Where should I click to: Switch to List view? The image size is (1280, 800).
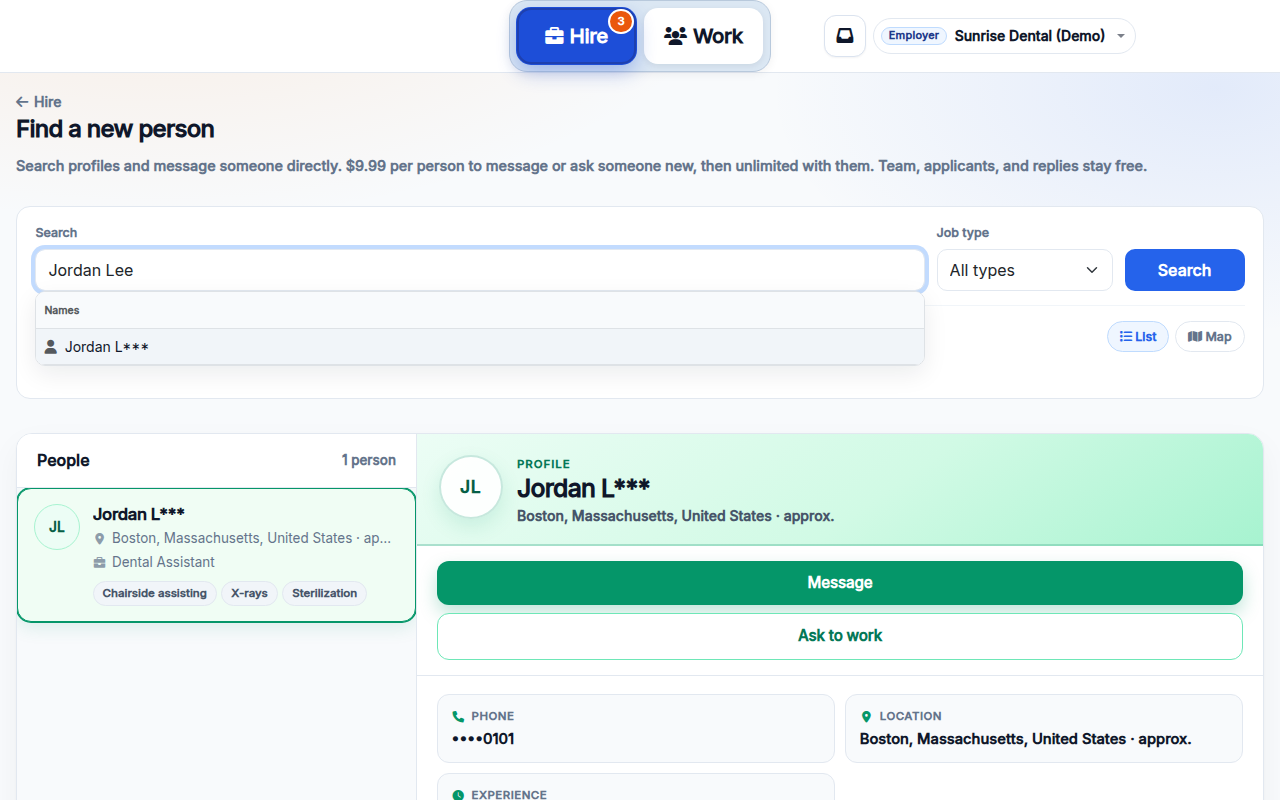click(x=1138, y=337)
